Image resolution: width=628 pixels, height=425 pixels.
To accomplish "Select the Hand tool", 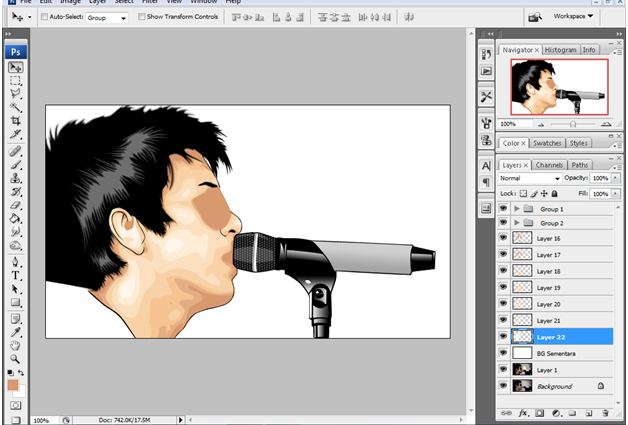I will coord(16,346).
